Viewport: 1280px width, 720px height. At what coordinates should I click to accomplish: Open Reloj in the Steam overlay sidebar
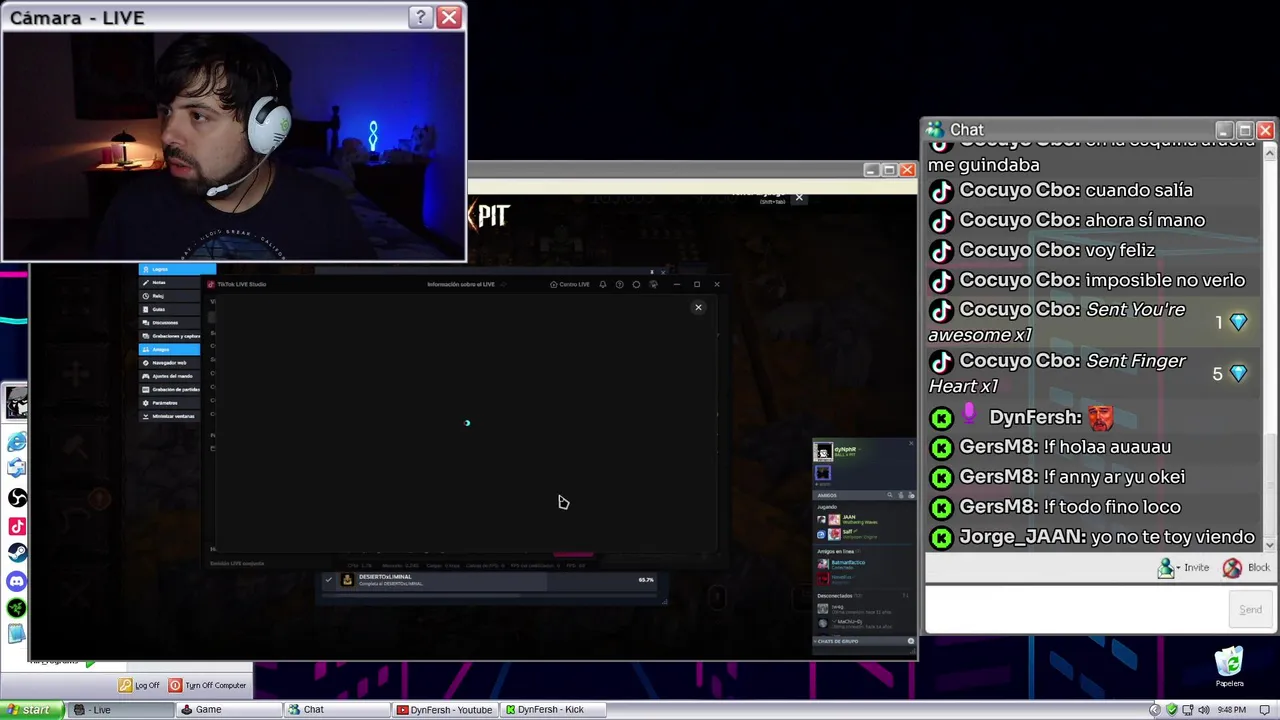(170, 296)
